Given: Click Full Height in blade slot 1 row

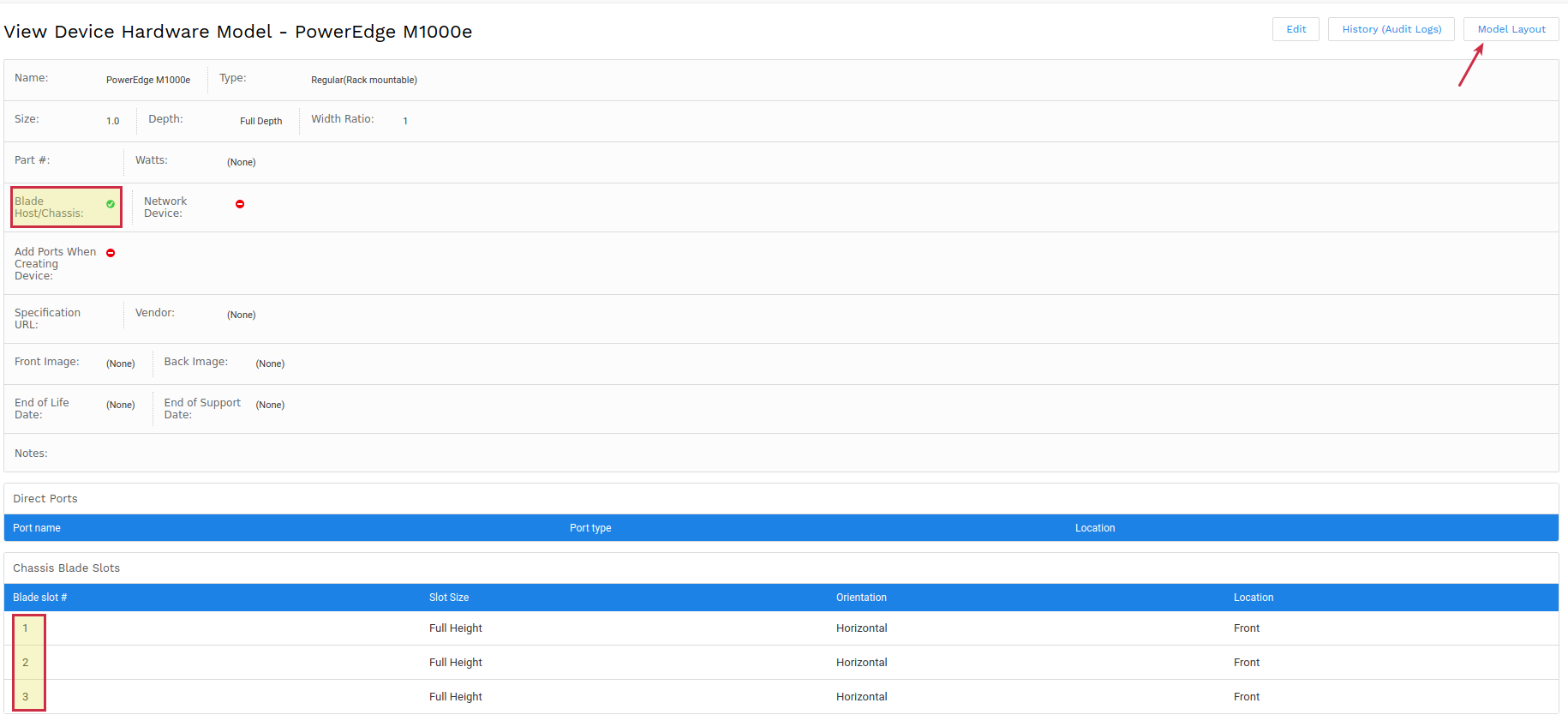Looking at the screenshot, I should click(456, 628).
